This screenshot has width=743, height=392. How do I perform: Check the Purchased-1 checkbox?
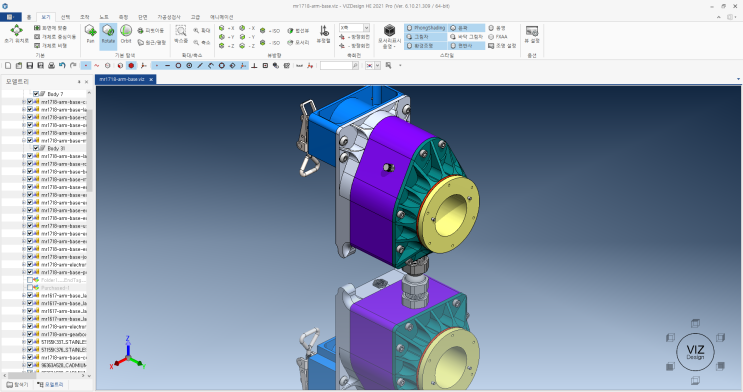coord(30,288)
